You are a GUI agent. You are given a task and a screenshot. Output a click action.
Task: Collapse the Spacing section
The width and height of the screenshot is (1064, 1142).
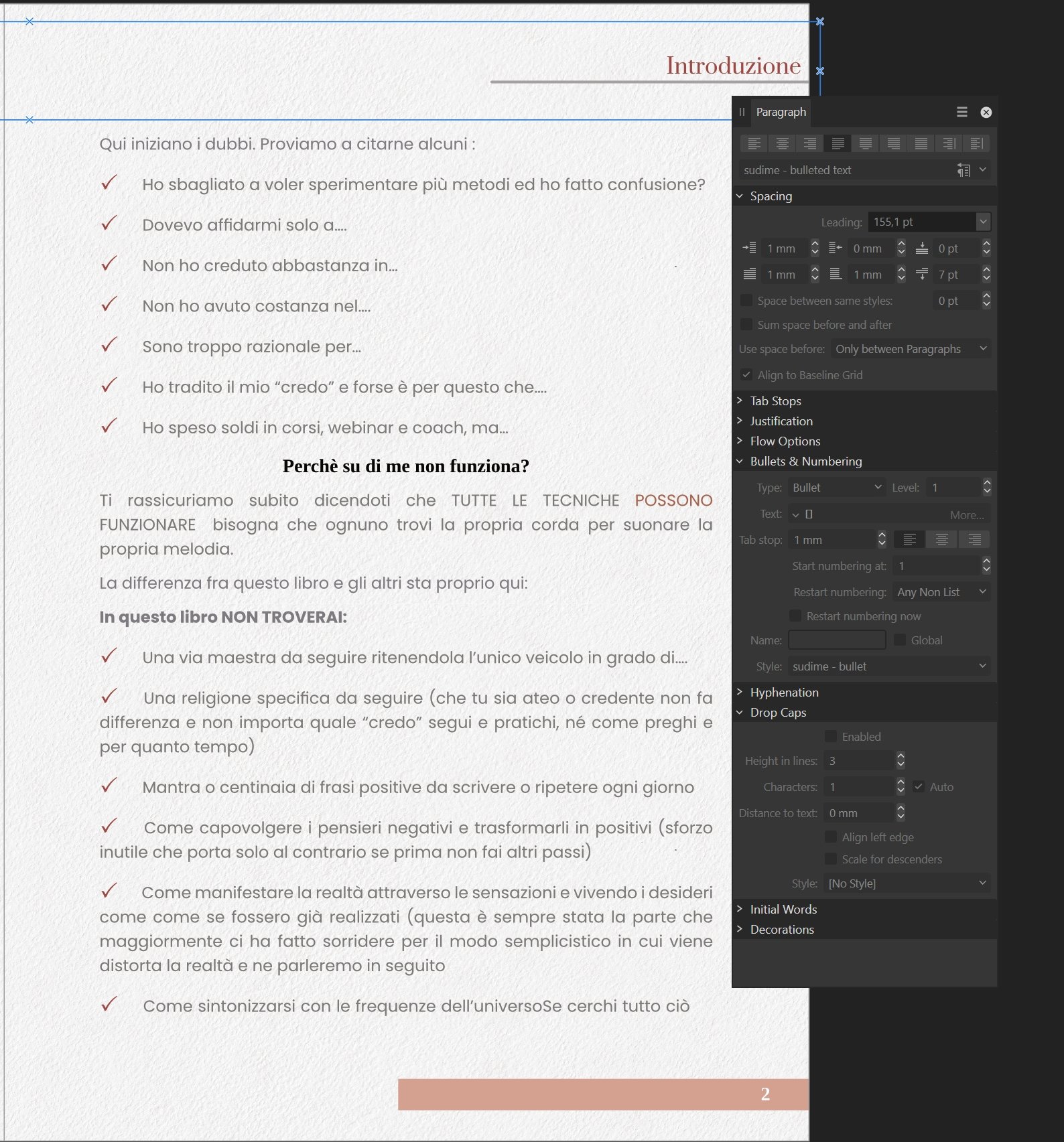[x=740, y=196]
